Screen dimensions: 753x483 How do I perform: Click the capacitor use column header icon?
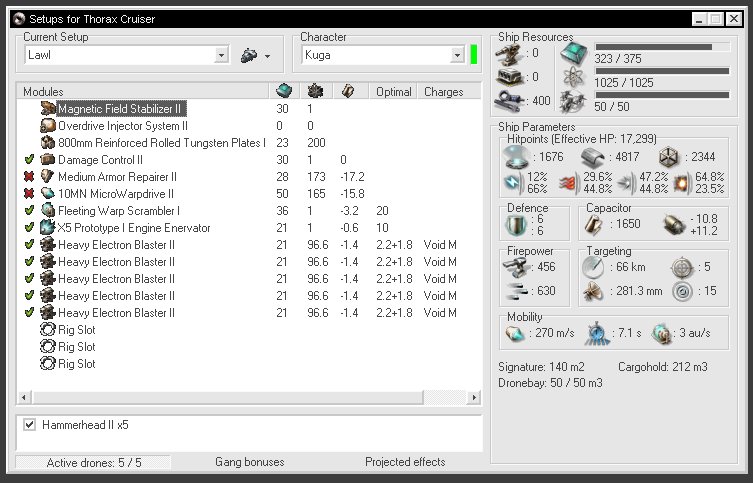point(348,91)
